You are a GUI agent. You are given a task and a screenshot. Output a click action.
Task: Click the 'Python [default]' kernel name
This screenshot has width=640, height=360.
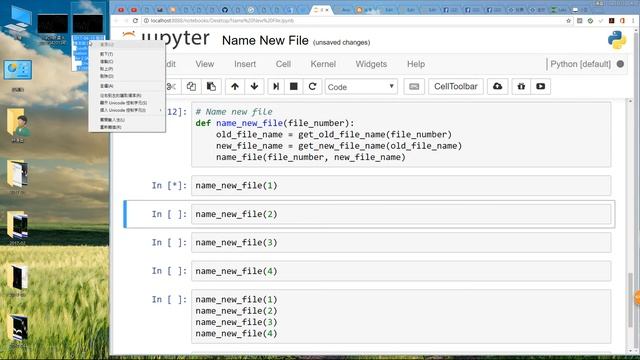click(x=580, y=64)
